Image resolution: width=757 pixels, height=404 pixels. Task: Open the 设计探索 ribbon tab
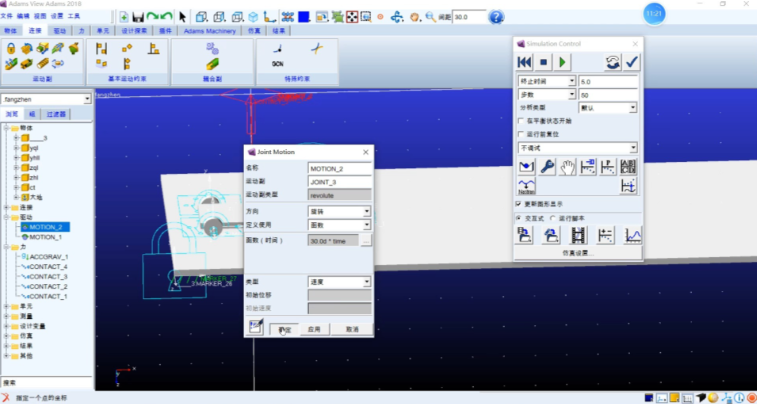coord(135,31)
